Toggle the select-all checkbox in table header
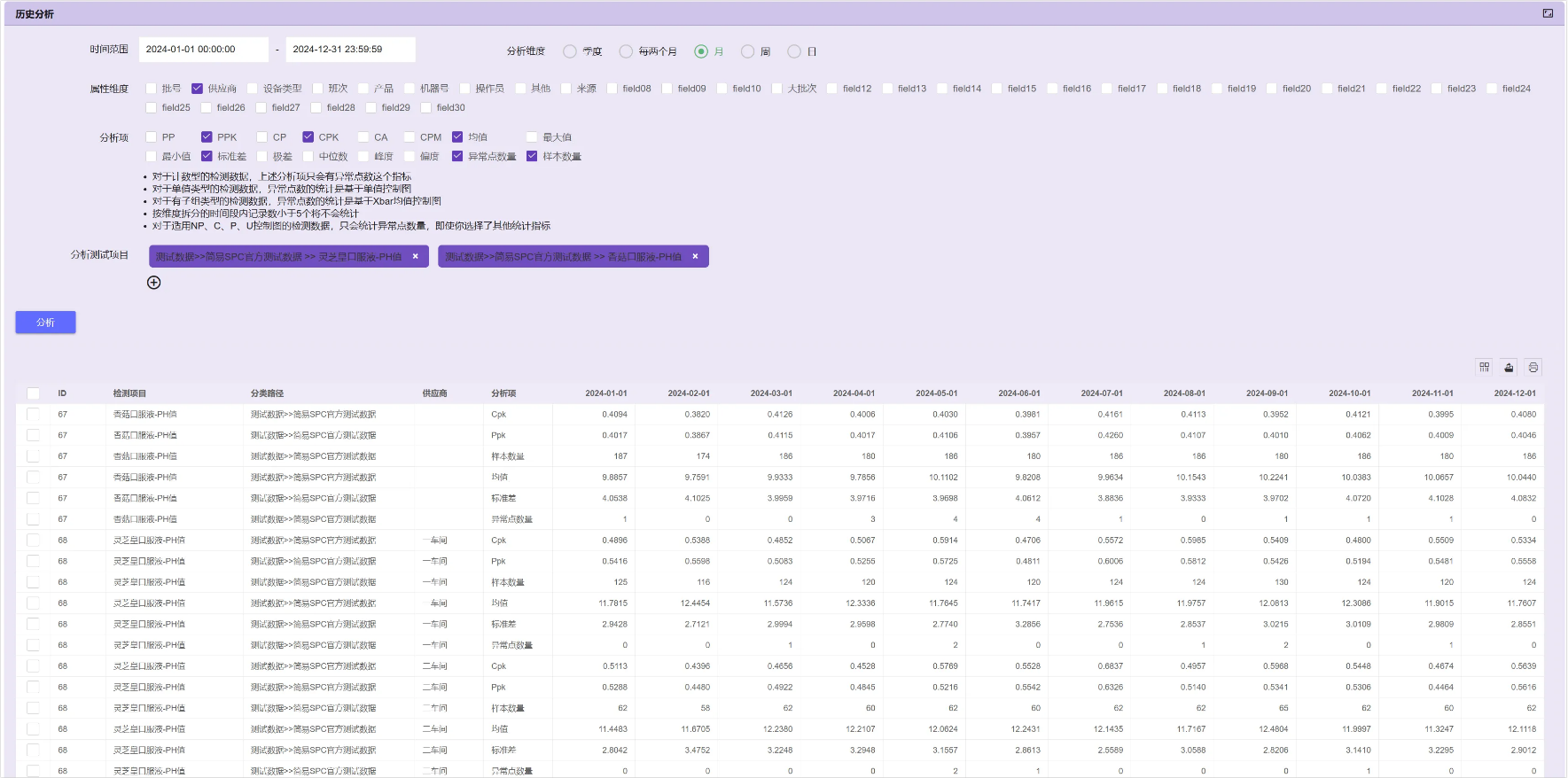The height and width of the screenshot is (778, 1568). (33, 393)
